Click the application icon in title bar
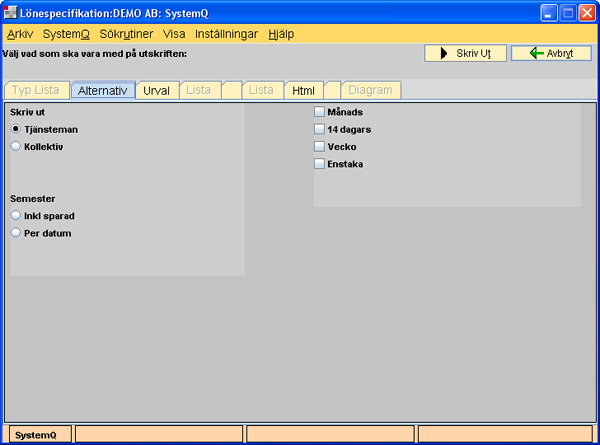The image size is (600, 445). (12, 13)
